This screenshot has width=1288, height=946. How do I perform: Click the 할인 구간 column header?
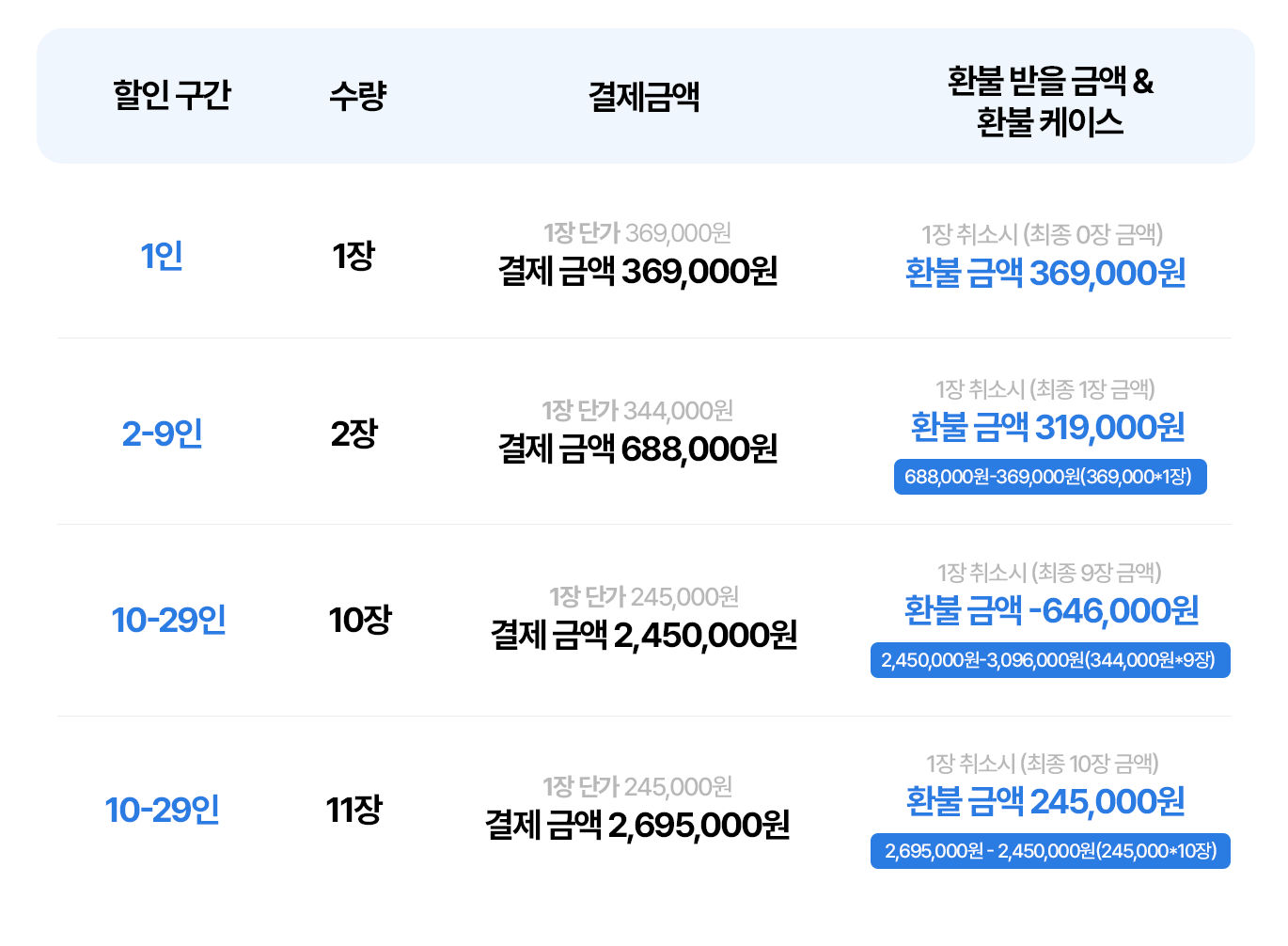click(172, 95)
